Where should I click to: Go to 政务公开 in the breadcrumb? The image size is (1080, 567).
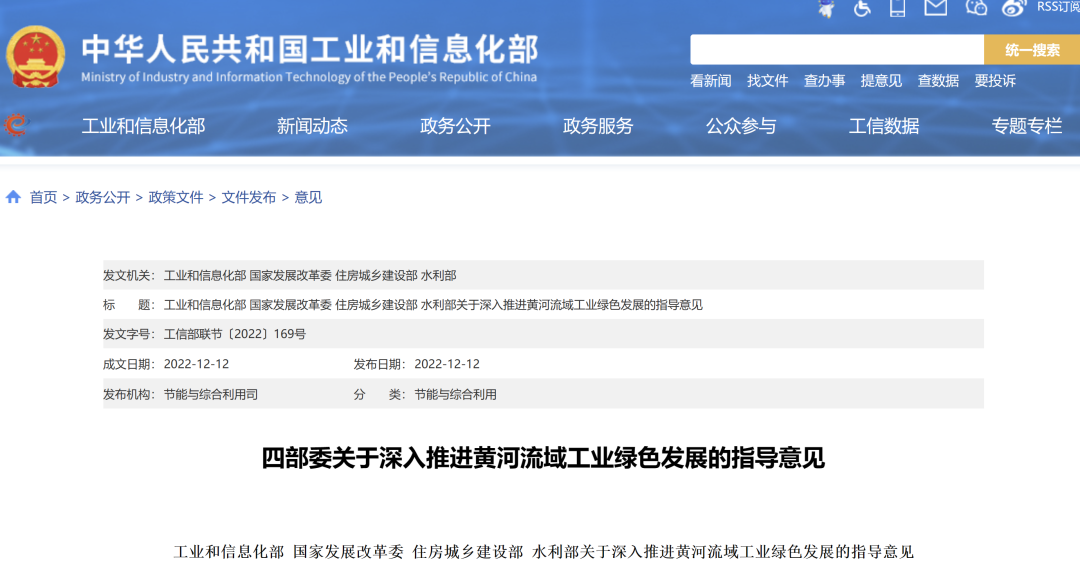103,198
